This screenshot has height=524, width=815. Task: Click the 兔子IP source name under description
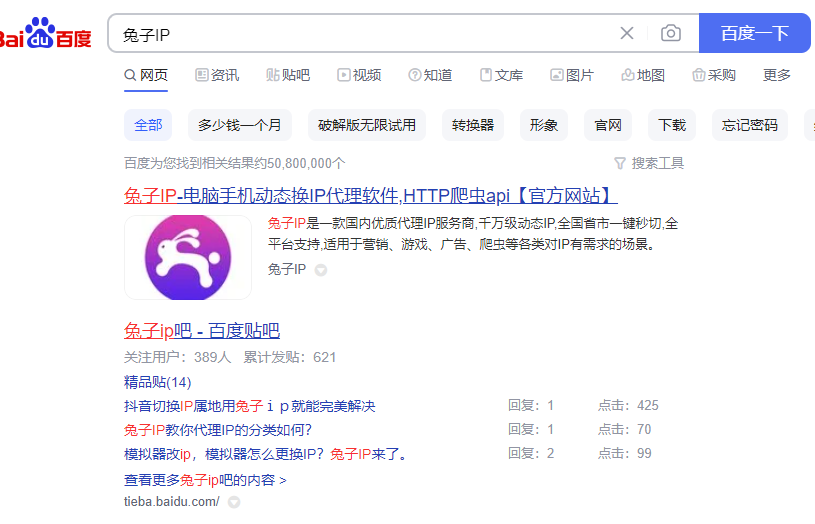coord(287,269)
